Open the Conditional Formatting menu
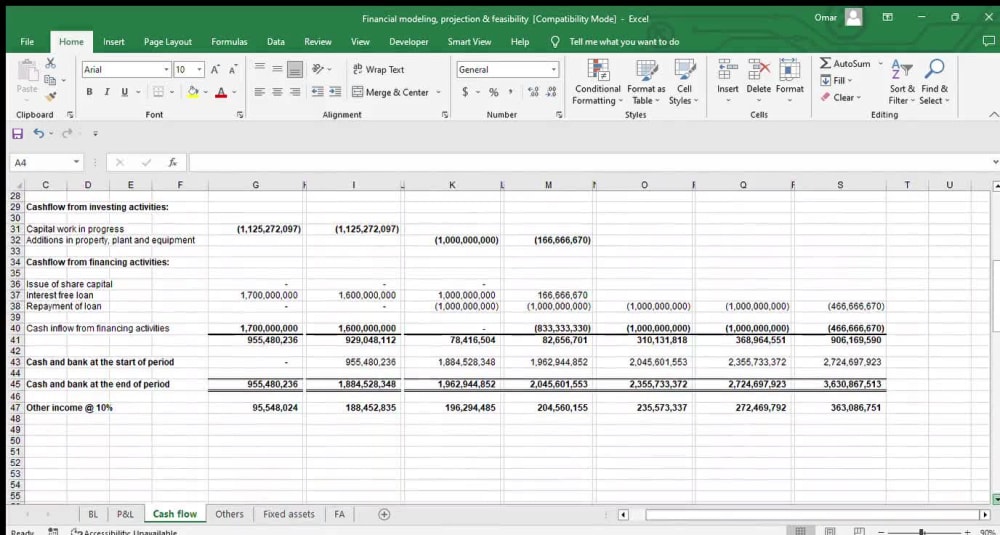This screenshot has height=535, width=1000. coord(597,82)
